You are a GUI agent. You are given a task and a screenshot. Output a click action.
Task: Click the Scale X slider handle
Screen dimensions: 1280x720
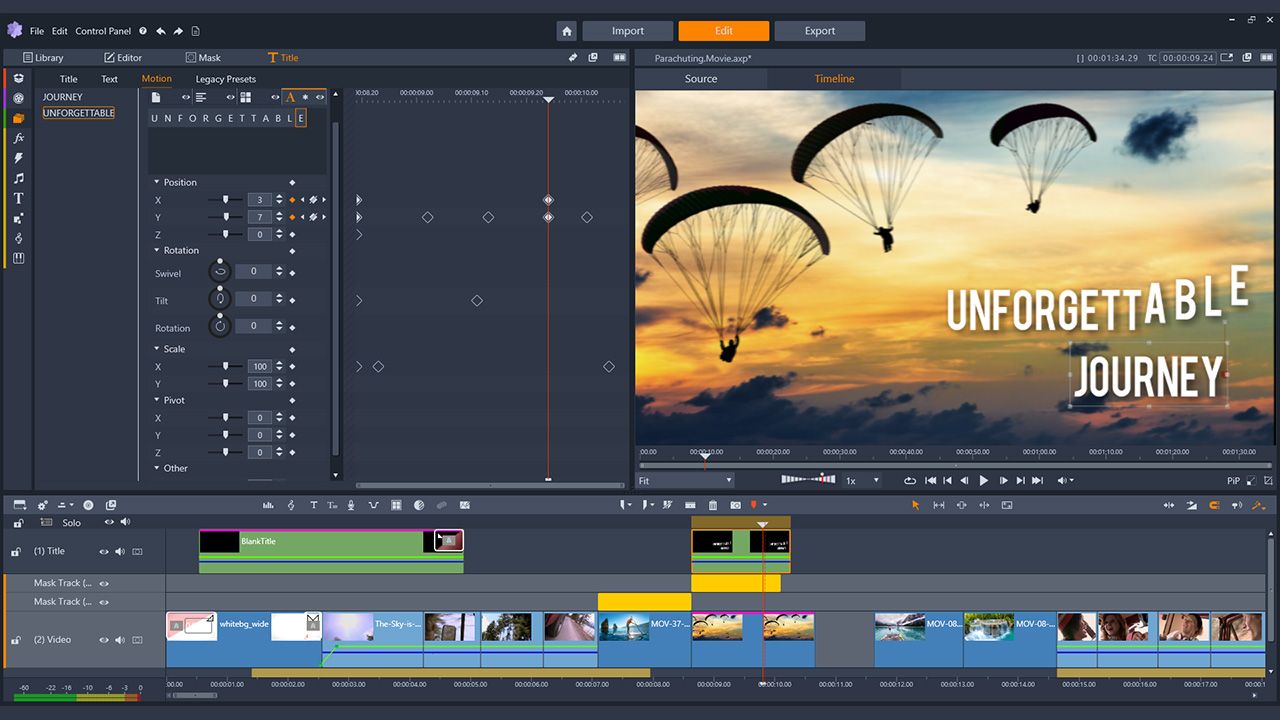point(226,367)
